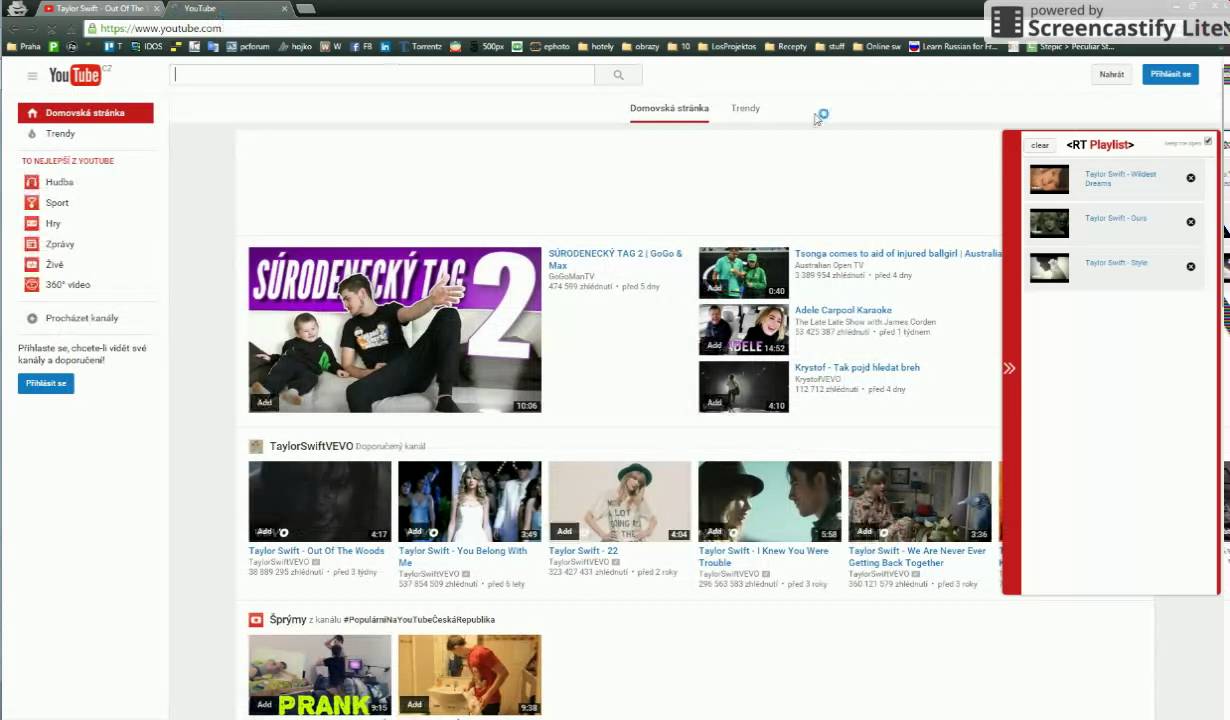
Task: Click the sidebar Přihlásit se button
Action: point(46,383)
